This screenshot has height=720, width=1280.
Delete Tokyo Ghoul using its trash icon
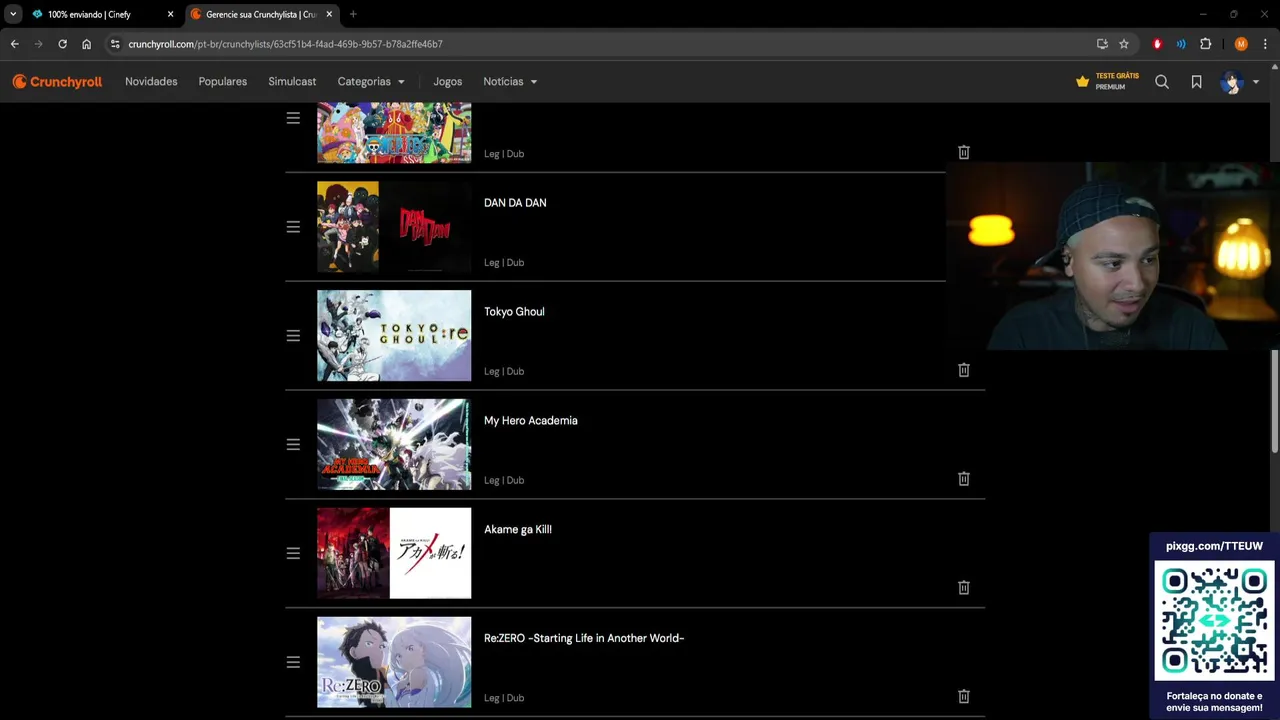[964, 370]
